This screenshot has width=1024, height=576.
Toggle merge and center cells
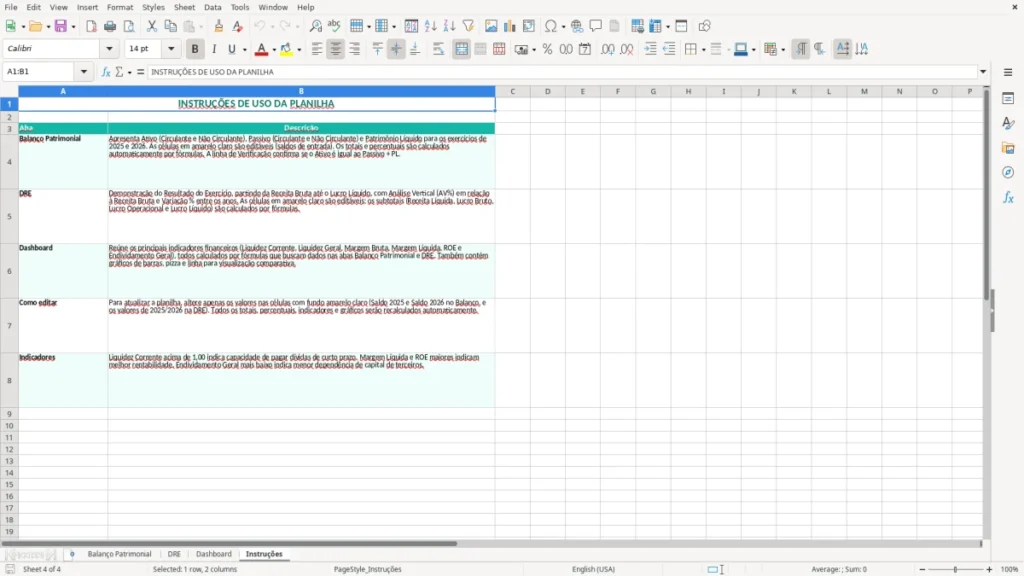[462, 49]
